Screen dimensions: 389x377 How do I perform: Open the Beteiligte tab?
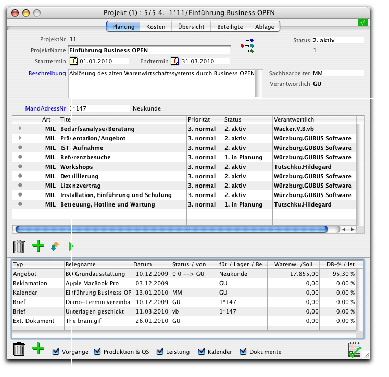pyautogui.click(x=230, y=27)
